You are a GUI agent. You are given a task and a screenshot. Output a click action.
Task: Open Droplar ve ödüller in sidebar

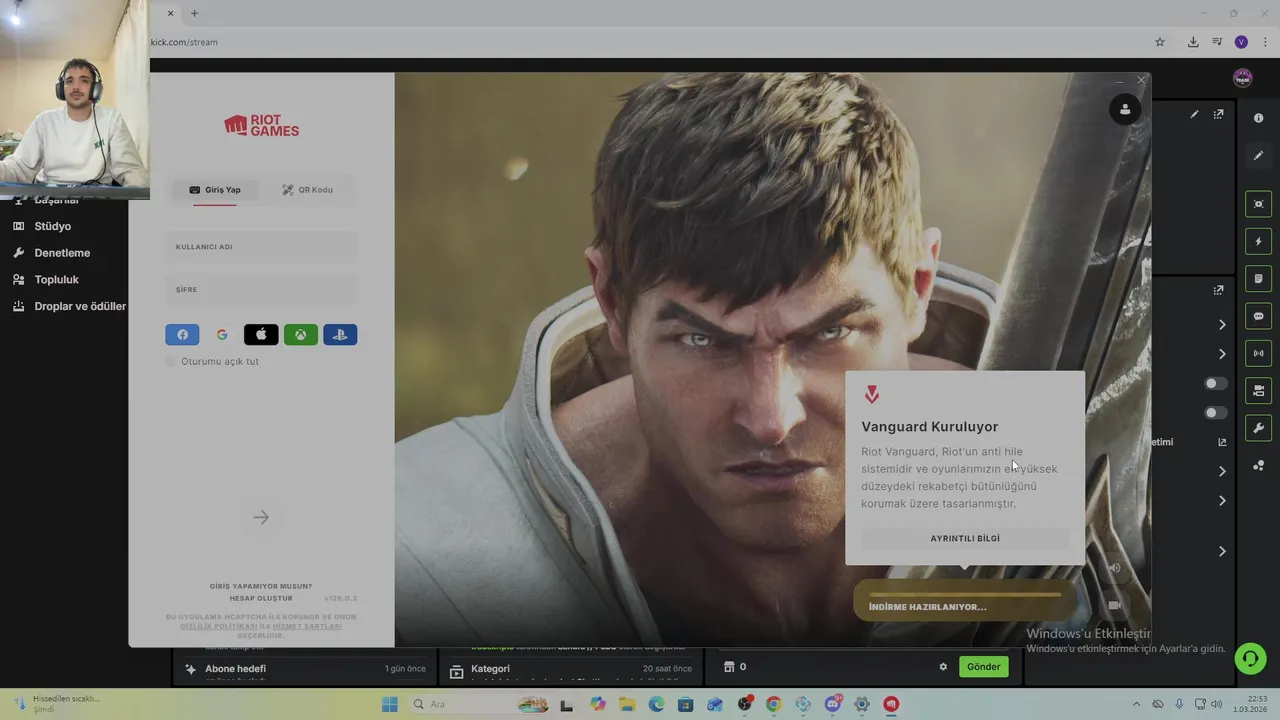coord(80,306)
